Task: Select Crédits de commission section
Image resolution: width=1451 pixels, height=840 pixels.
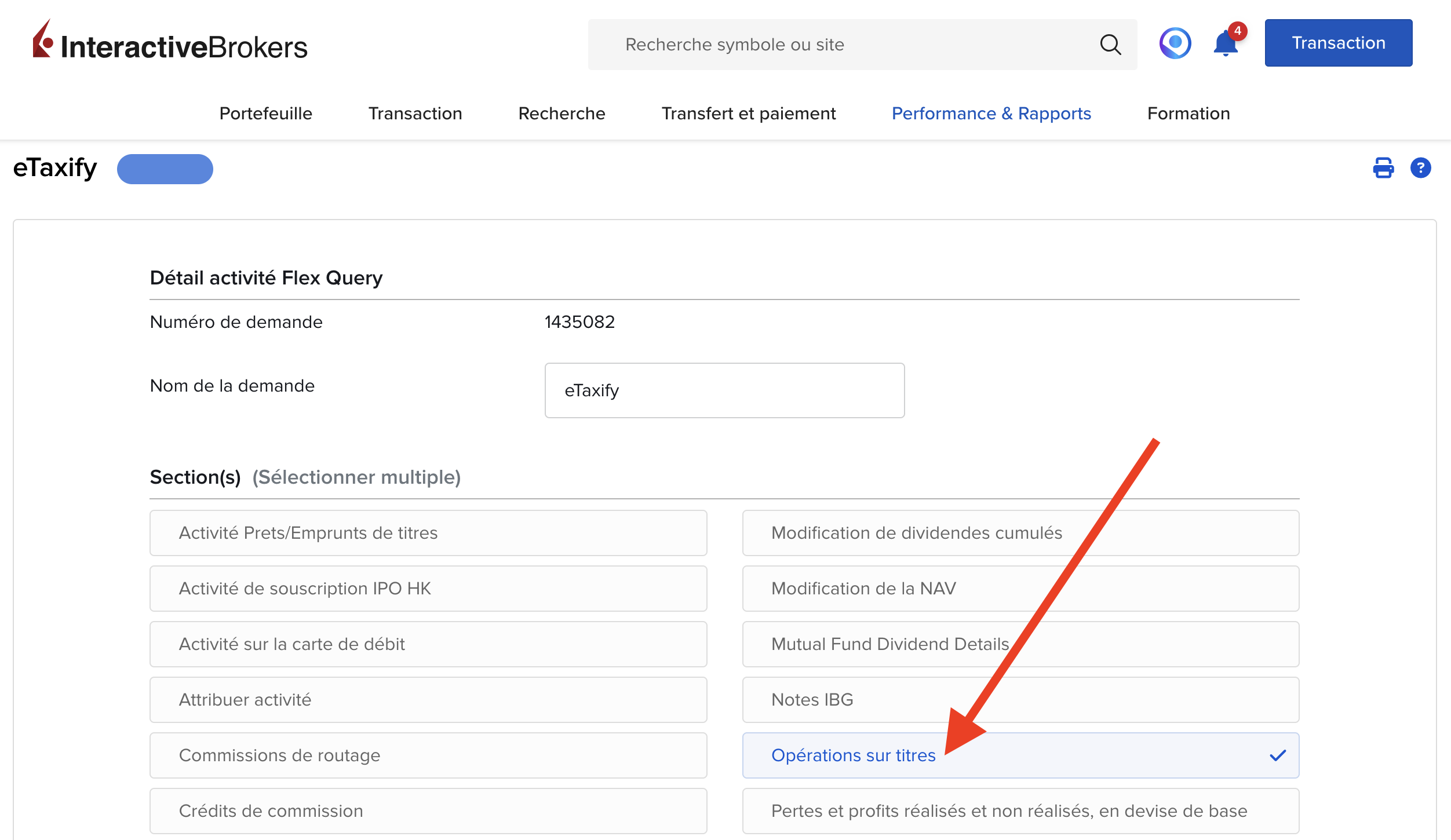Action: (428, 811)
